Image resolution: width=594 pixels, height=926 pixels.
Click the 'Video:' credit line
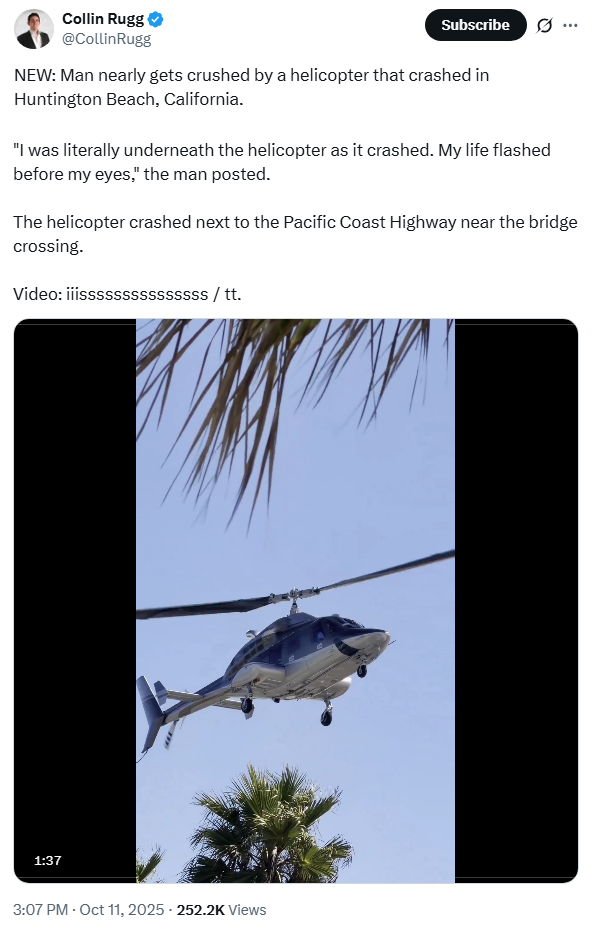click(x=128, y=294)
